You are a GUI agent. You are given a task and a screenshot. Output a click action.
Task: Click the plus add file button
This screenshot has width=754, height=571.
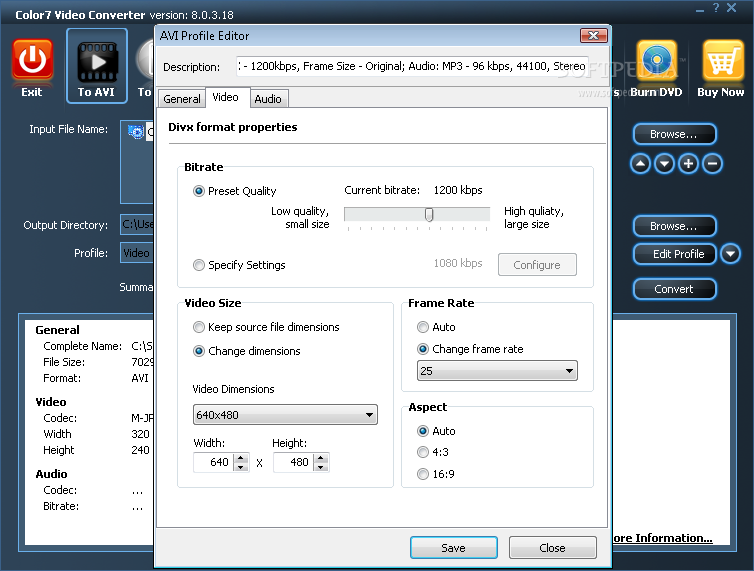pyautogui.click(x=688, y=164)
